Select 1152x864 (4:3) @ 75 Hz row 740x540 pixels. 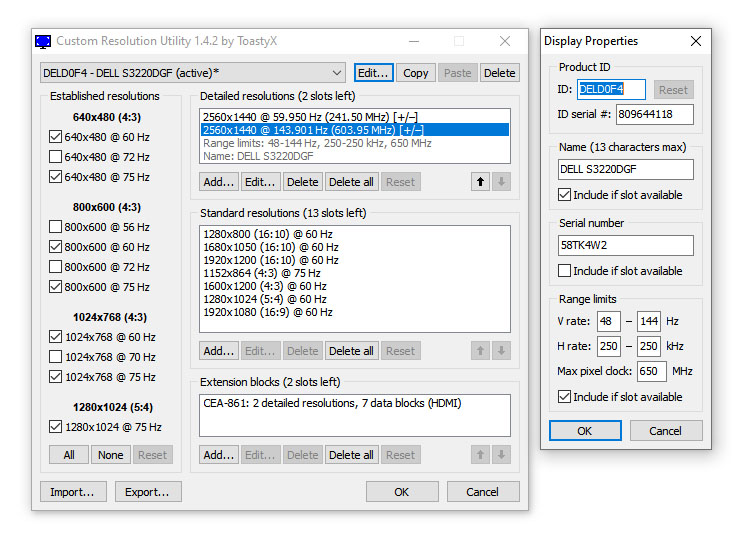tap(355, 273)
